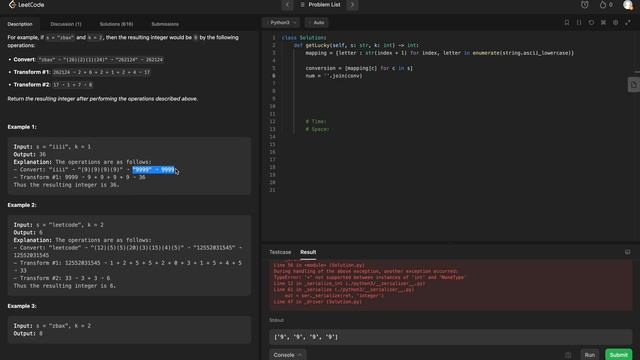Switch to the Description tab
The image size is (640, 360).
(20, 24)
